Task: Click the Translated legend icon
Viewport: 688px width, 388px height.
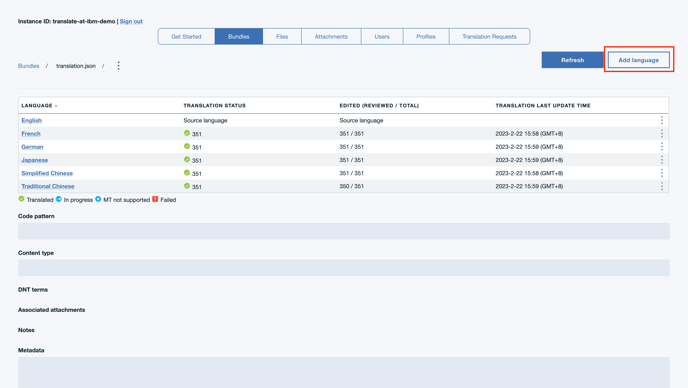Action: [22, 199]
